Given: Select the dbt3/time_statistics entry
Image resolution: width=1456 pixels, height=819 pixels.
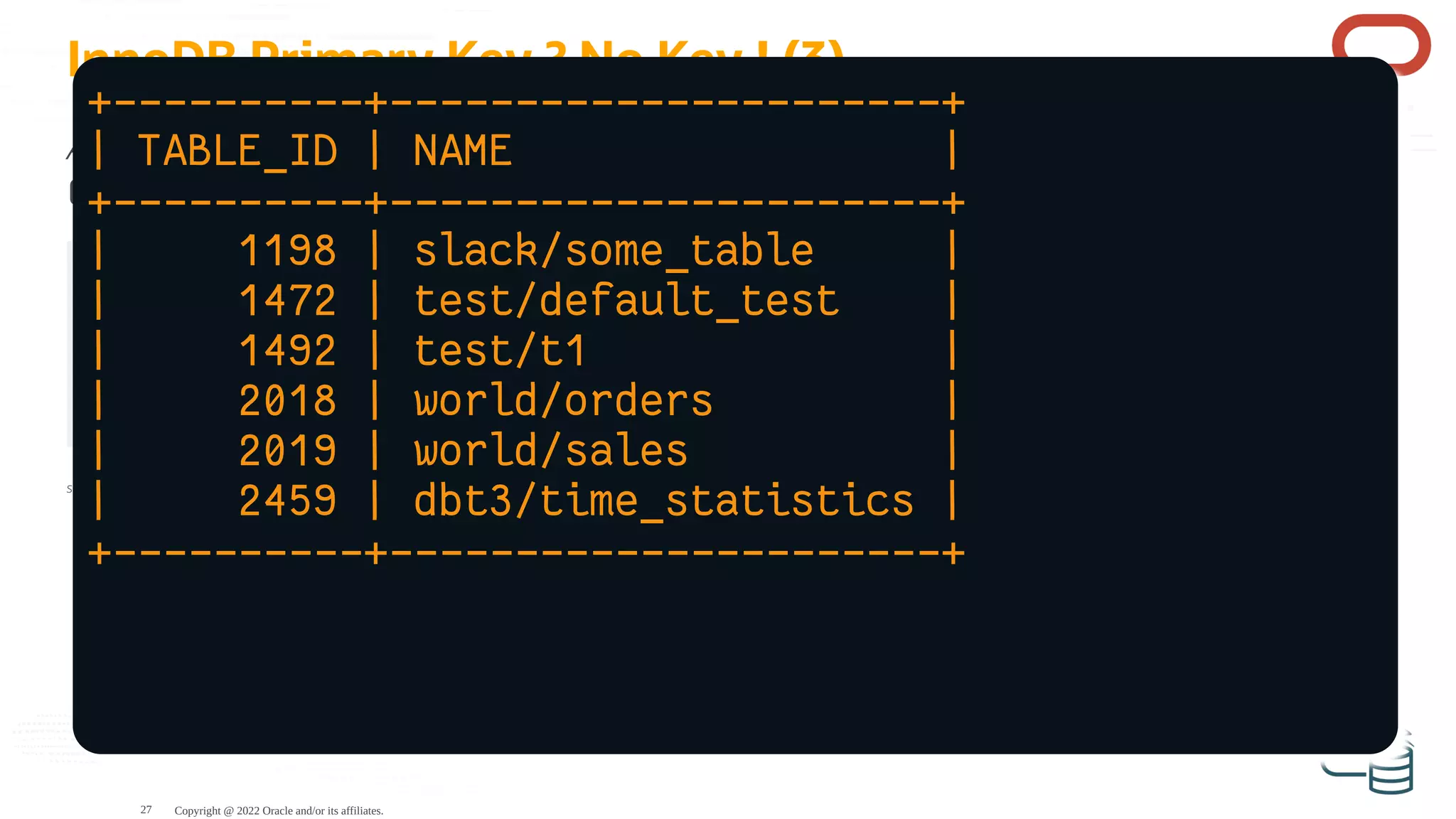Looking at the screenshot, I should point(663,502).
